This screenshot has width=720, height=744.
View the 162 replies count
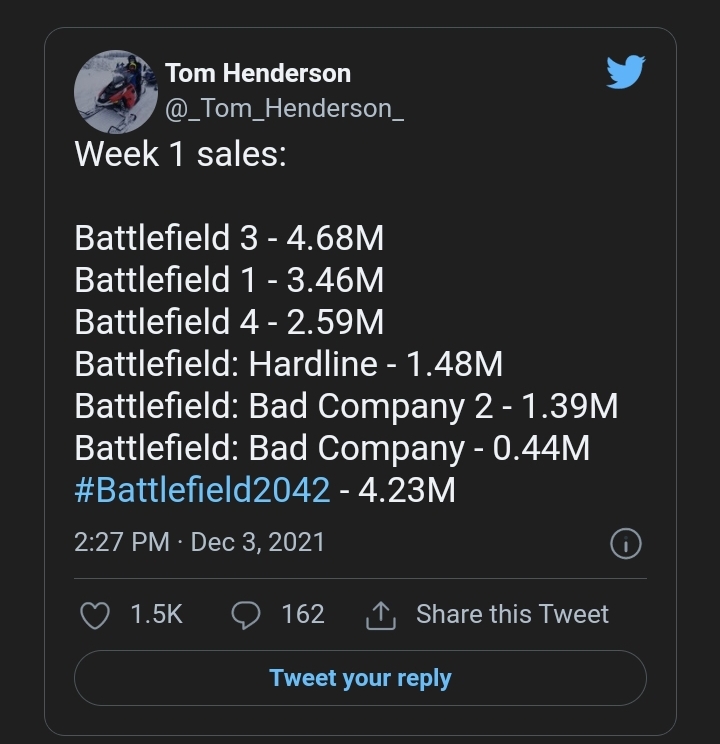pos(303,614)
